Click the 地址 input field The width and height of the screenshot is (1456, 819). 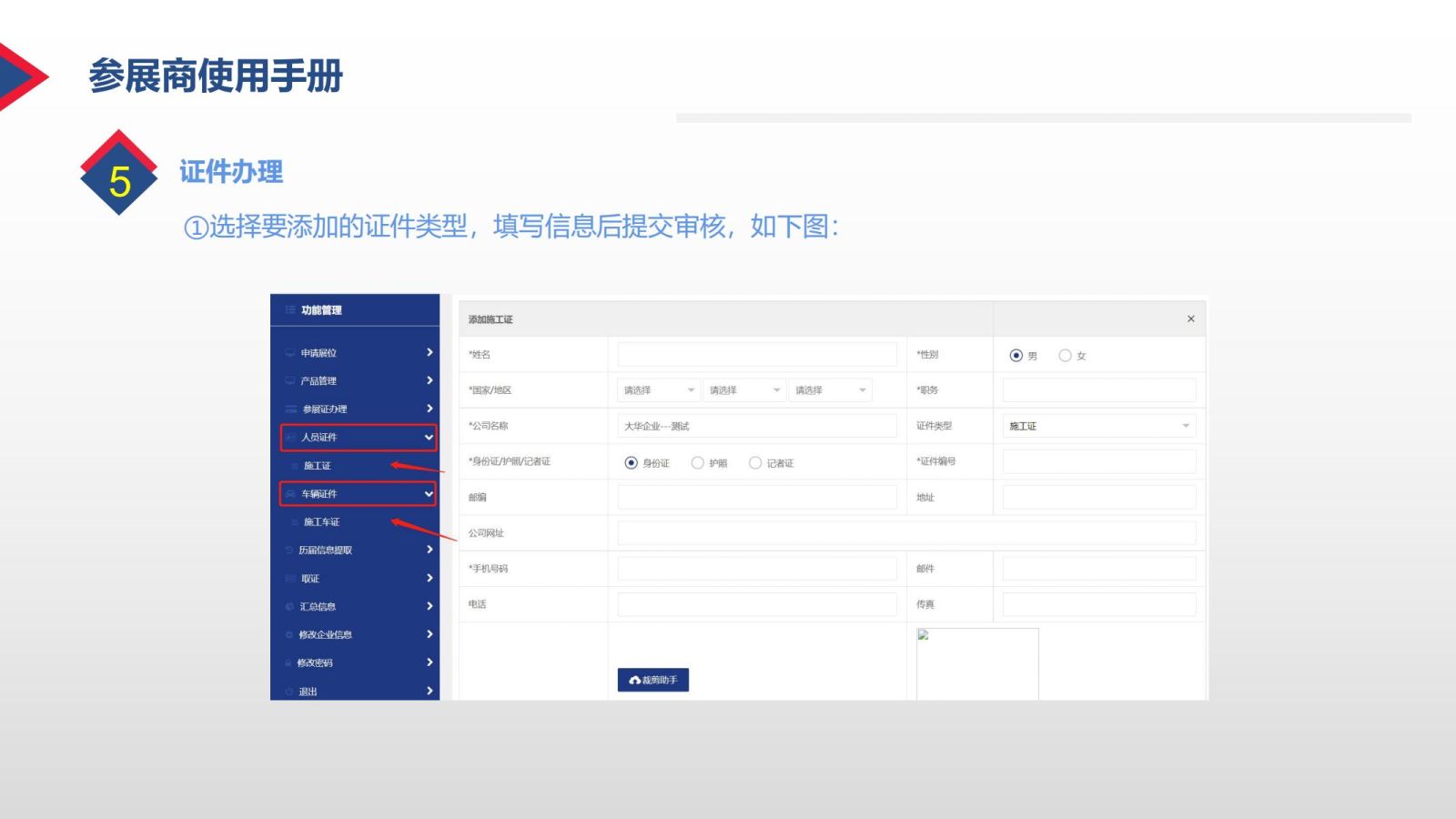pyautogui.click(x=1099, y=497)
